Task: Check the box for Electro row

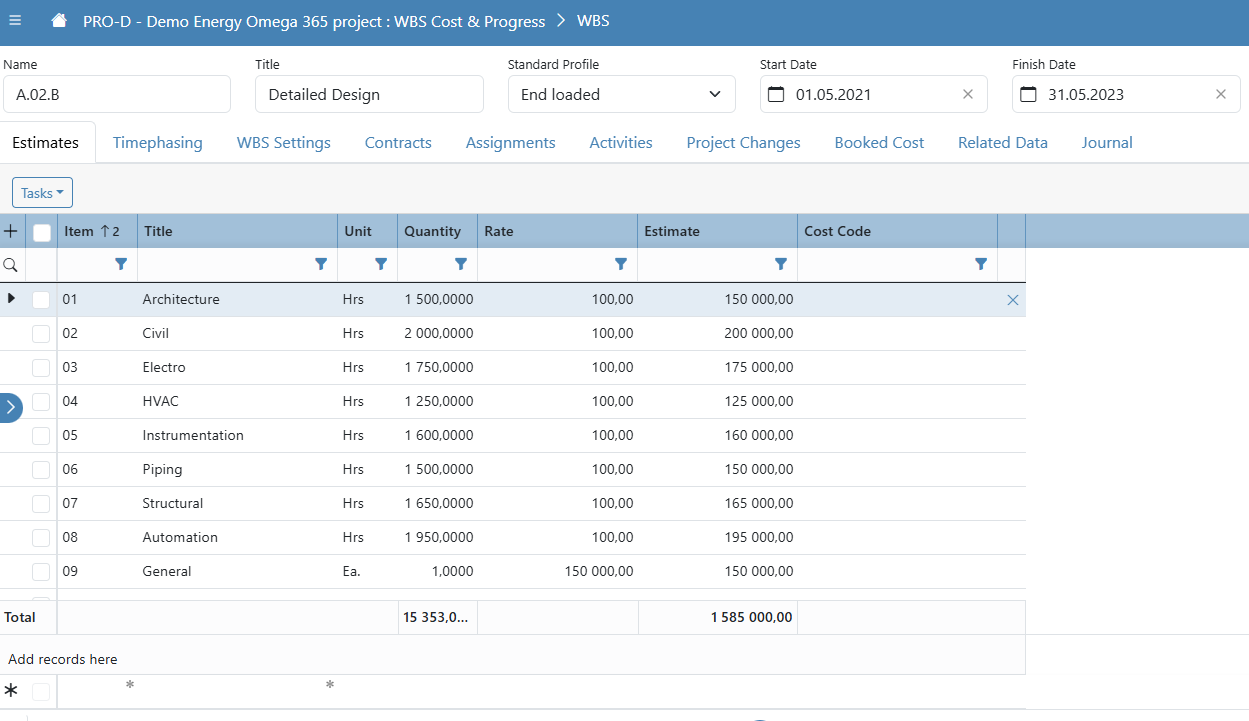Action: click(x=41, y=367)
